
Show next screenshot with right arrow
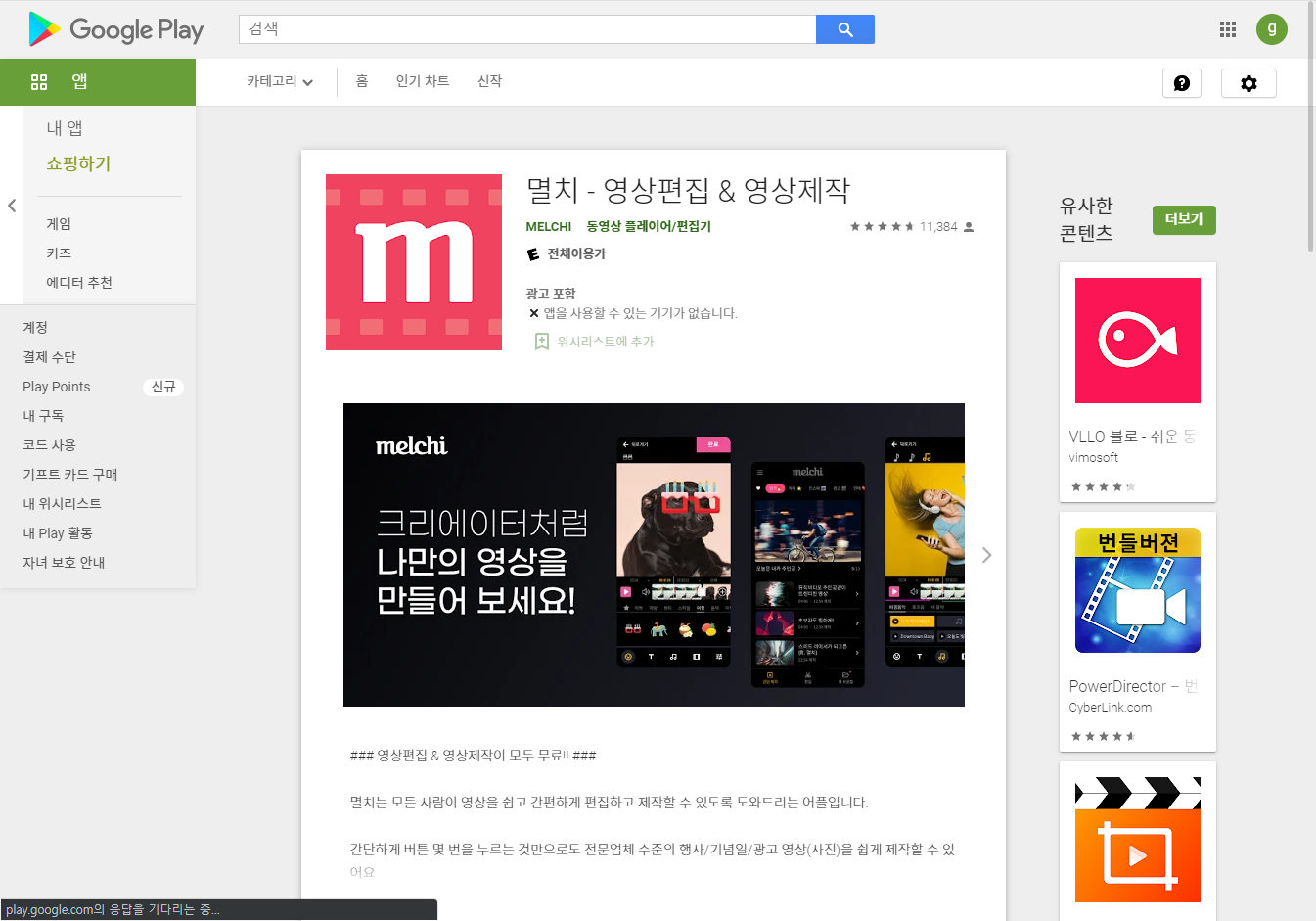(x=986, y=555)
